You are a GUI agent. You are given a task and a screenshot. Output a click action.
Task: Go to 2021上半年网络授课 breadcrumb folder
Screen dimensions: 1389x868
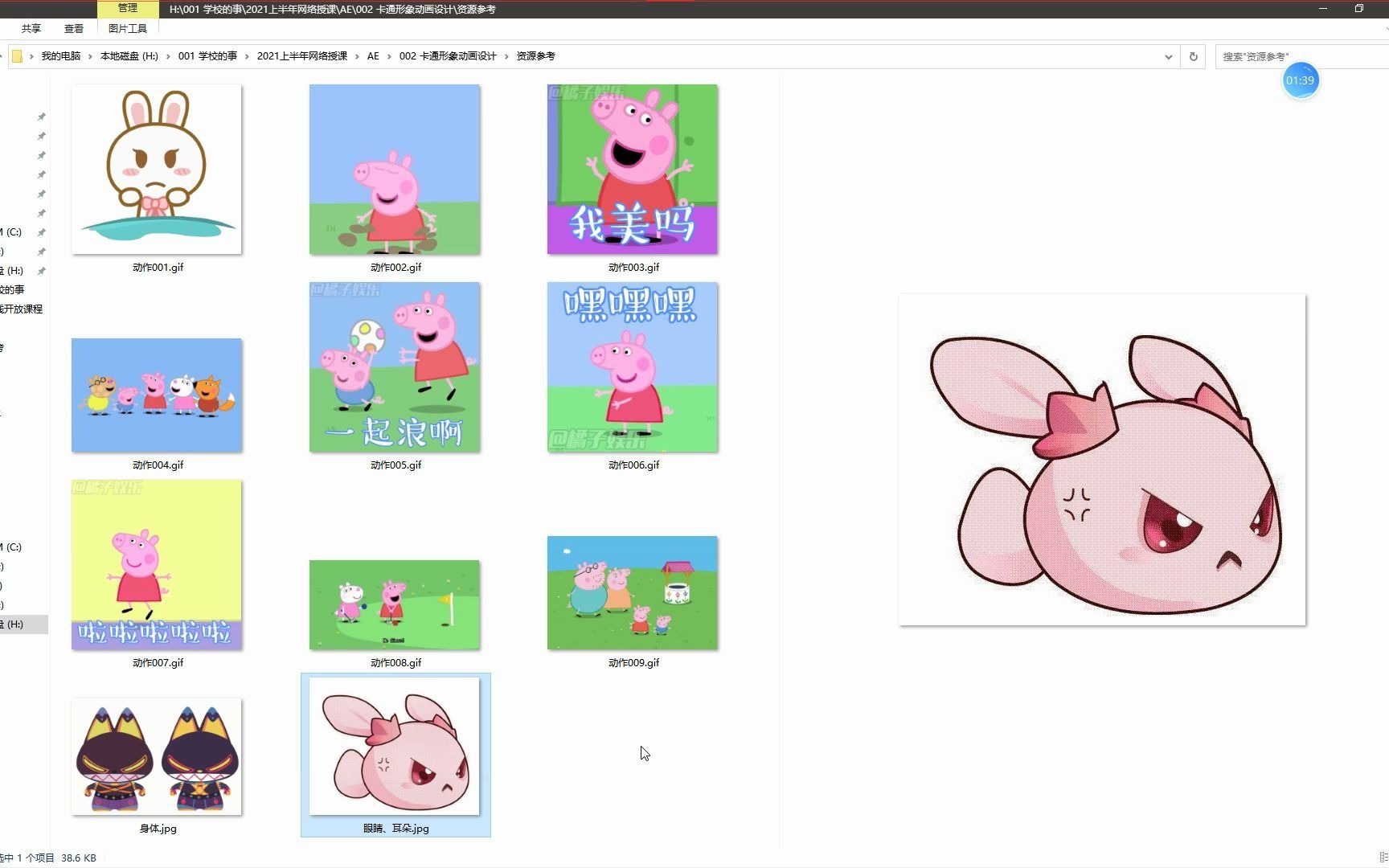302,56
